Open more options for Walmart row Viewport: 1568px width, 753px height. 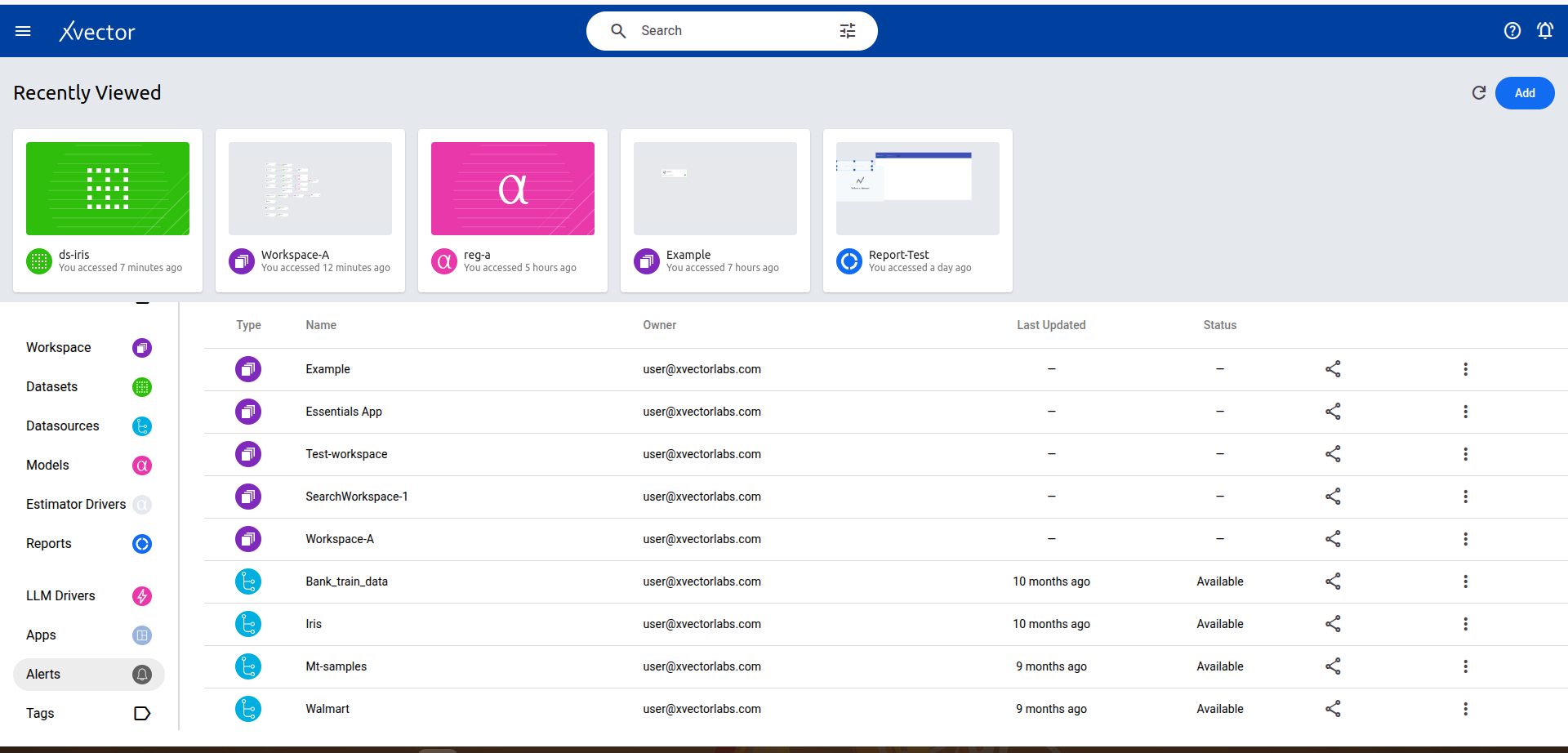pos(1466,709)
